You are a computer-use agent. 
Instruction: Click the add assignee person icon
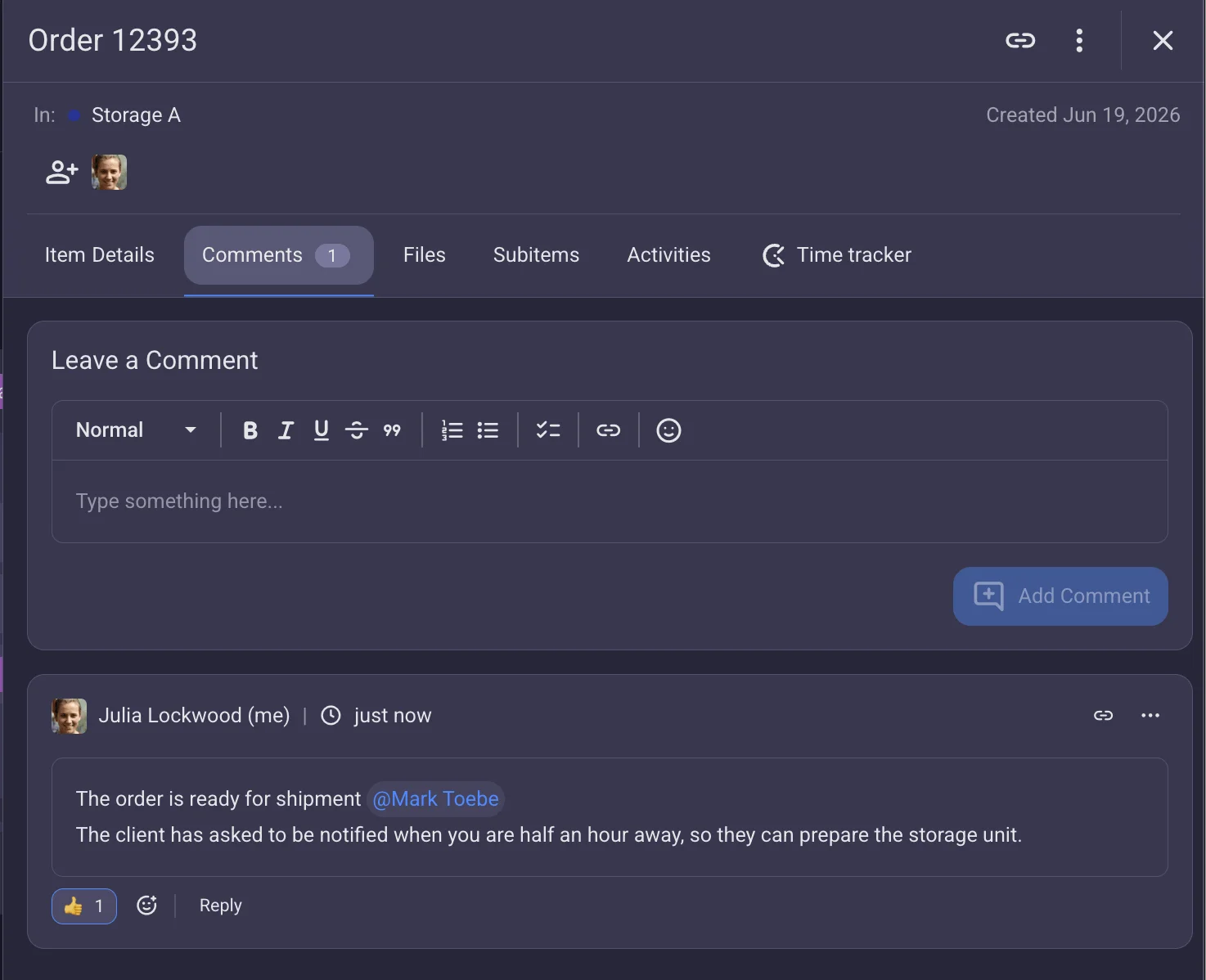pyautogui.click(x=61, y=172)
